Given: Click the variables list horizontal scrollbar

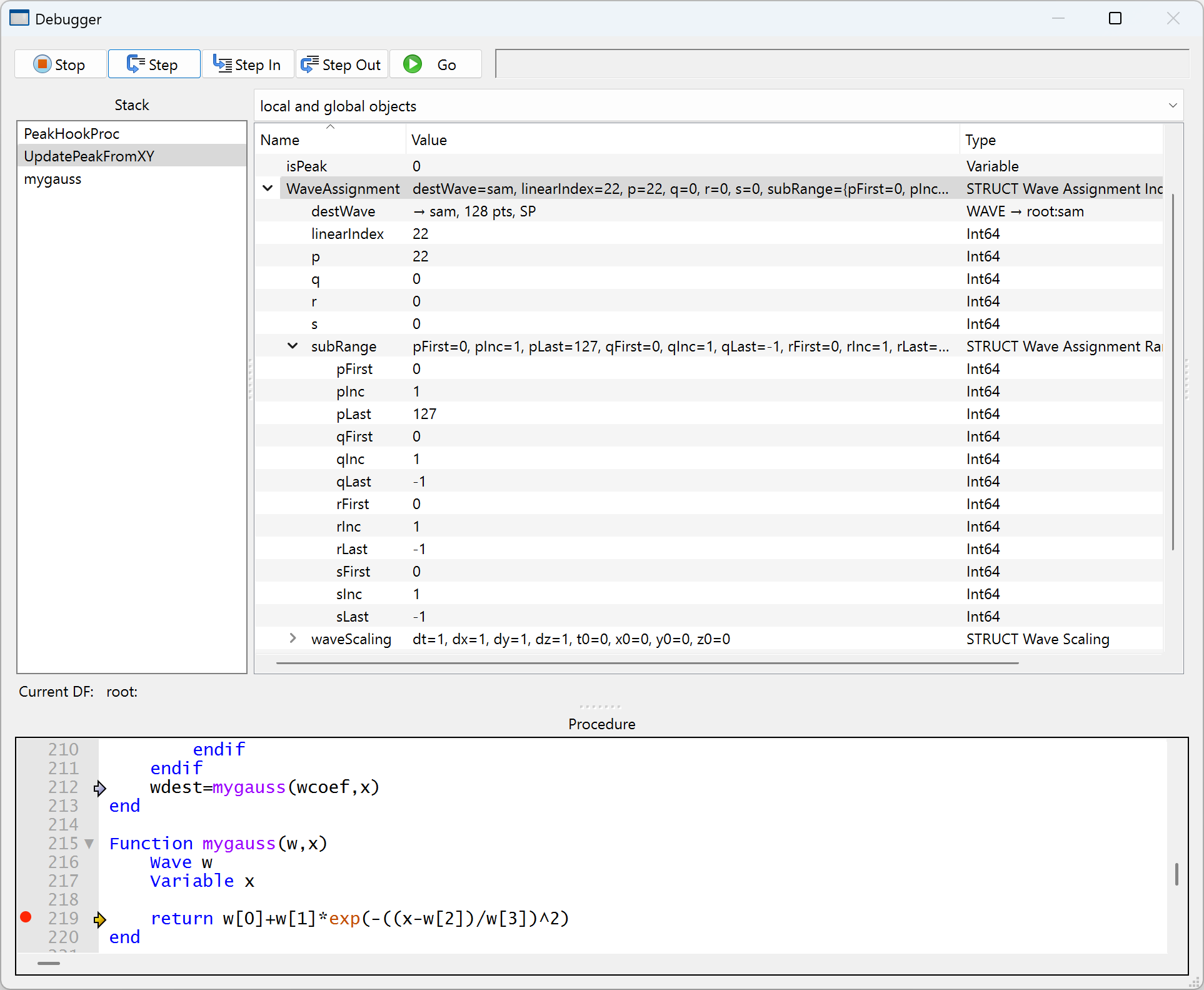Looking at the screenshot, I should click(x=647, y=663).
